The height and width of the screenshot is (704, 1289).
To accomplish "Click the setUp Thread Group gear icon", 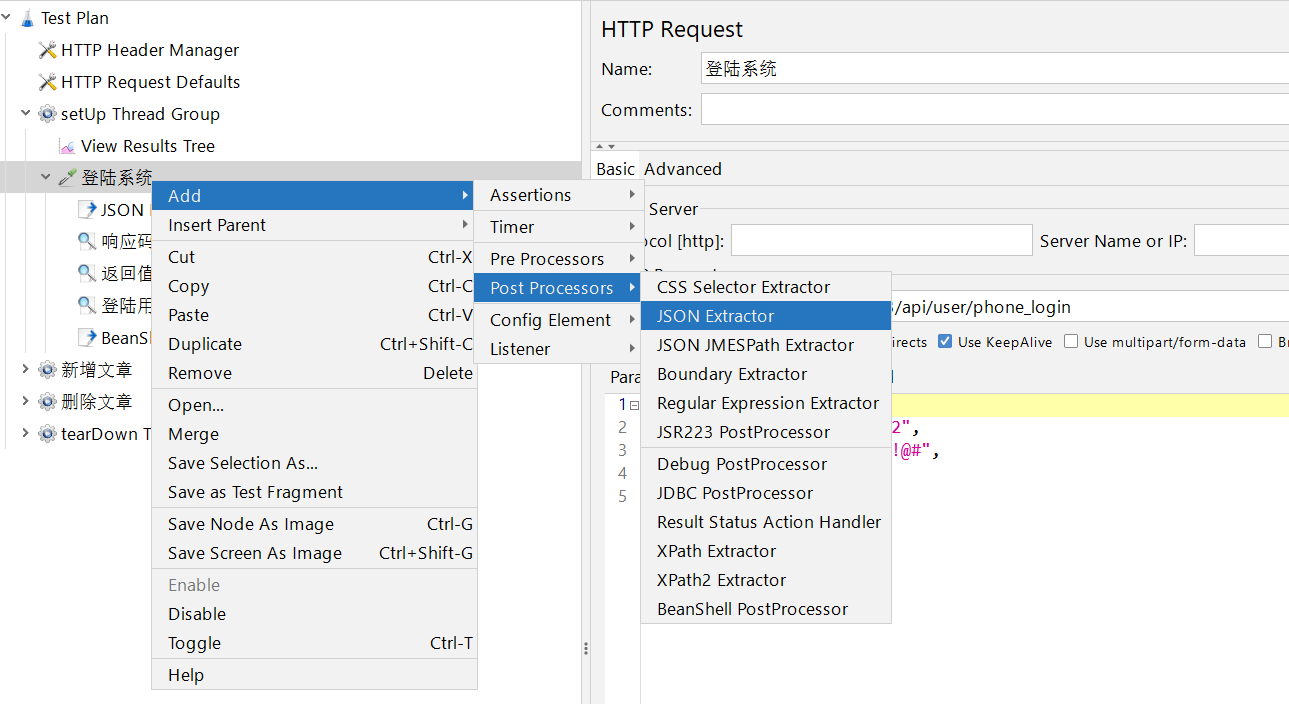I will (x=47, y=114).
